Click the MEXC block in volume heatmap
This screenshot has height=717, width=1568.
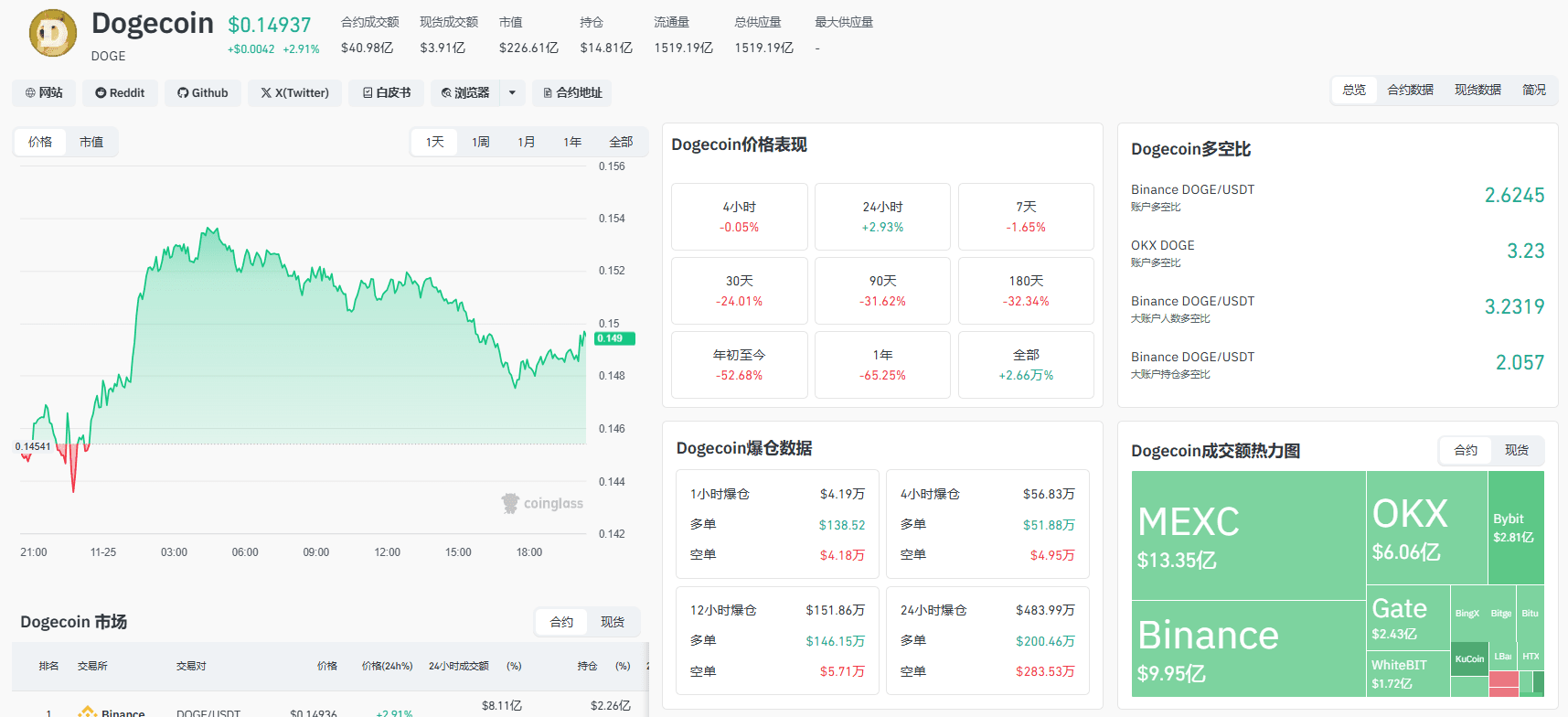pos(1248,536)
